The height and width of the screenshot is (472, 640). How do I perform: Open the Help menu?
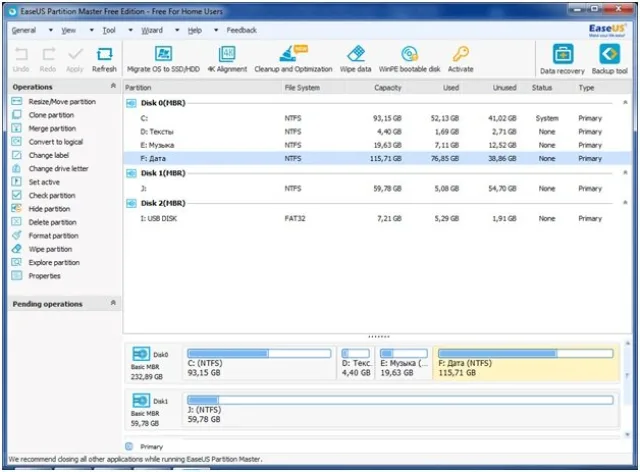click(195, 30)
